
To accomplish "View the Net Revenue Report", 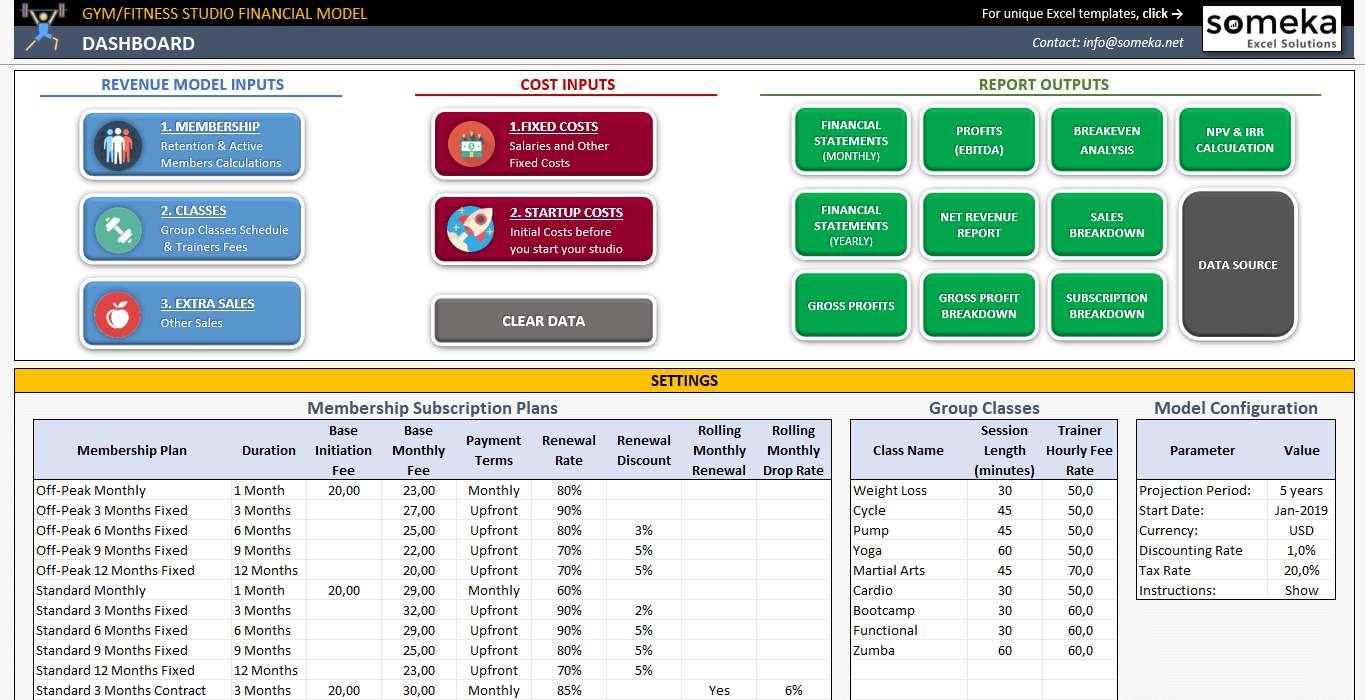I will coord(979,225).
